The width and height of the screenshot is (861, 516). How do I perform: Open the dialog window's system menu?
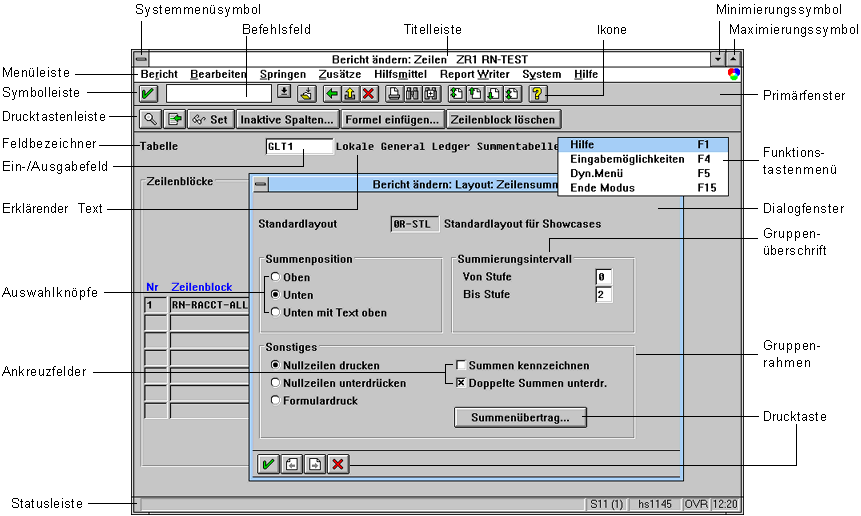[261, 184]
